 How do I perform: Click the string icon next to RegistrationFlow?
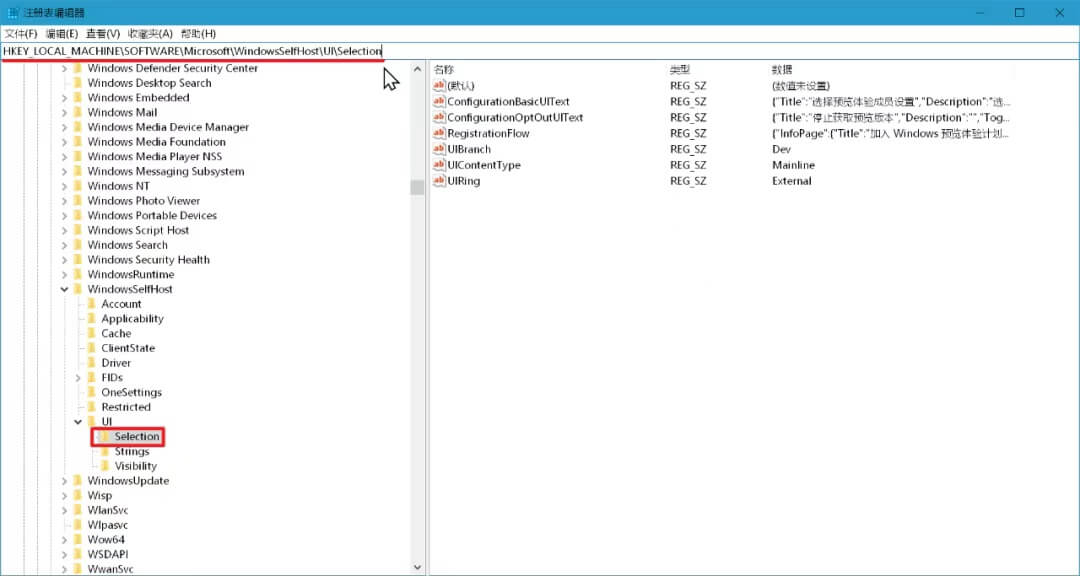pos(440,133)
